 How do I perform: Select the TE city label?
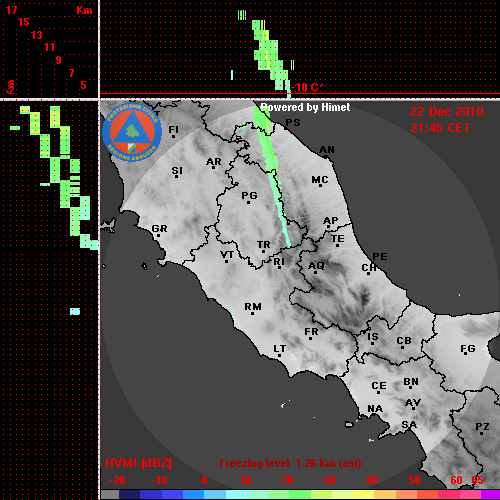tap(337, 239)
